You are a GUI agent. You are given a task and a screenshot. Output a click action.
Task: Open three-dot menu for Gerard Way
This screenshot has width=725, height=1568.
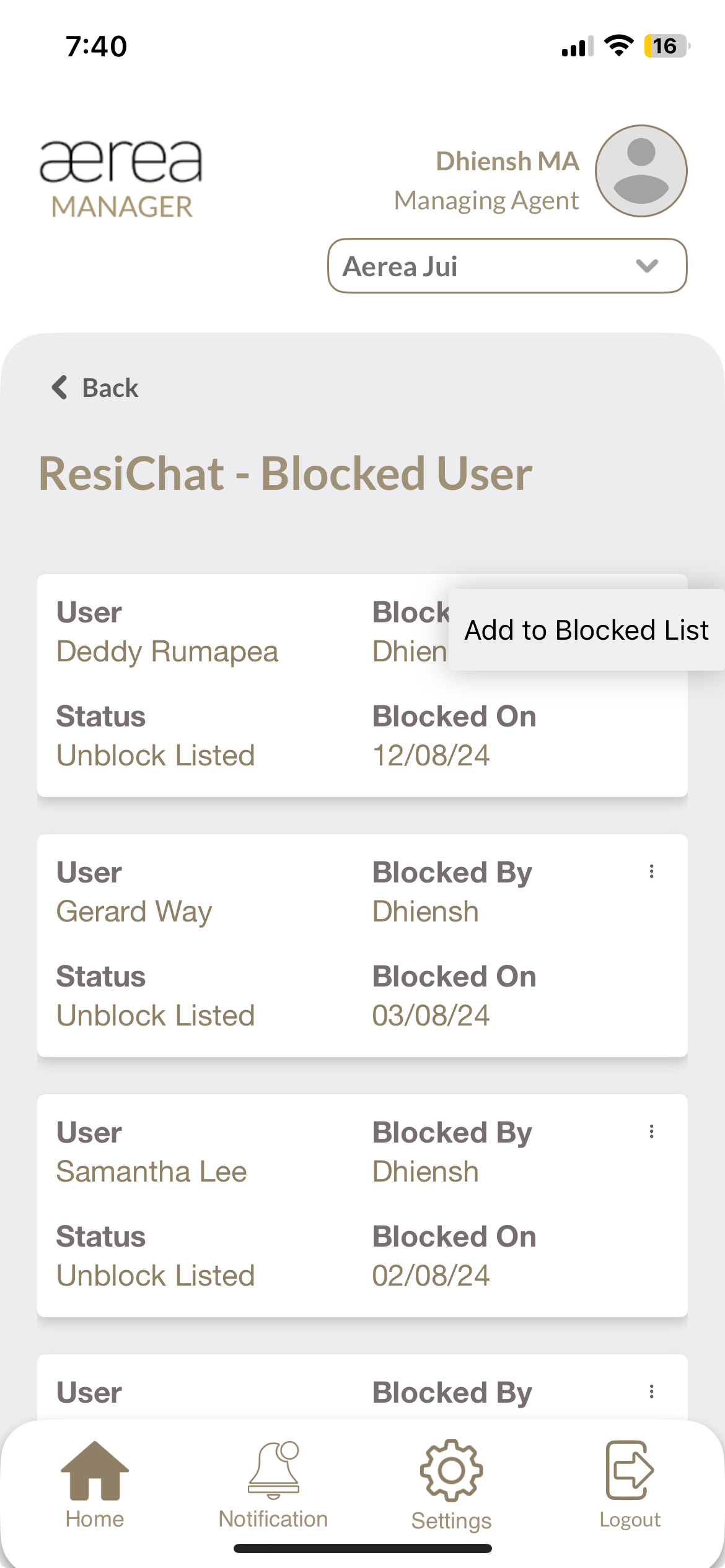651,872
